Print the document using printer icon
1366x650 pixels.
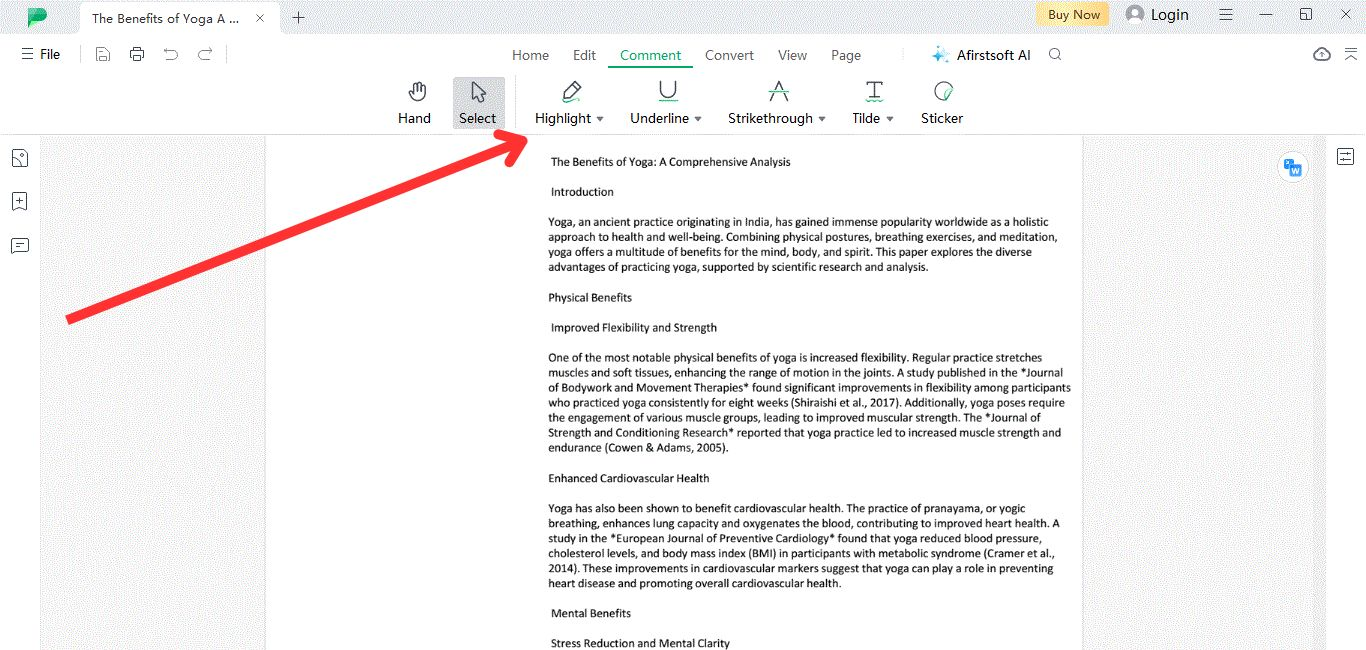coord(137,55)
